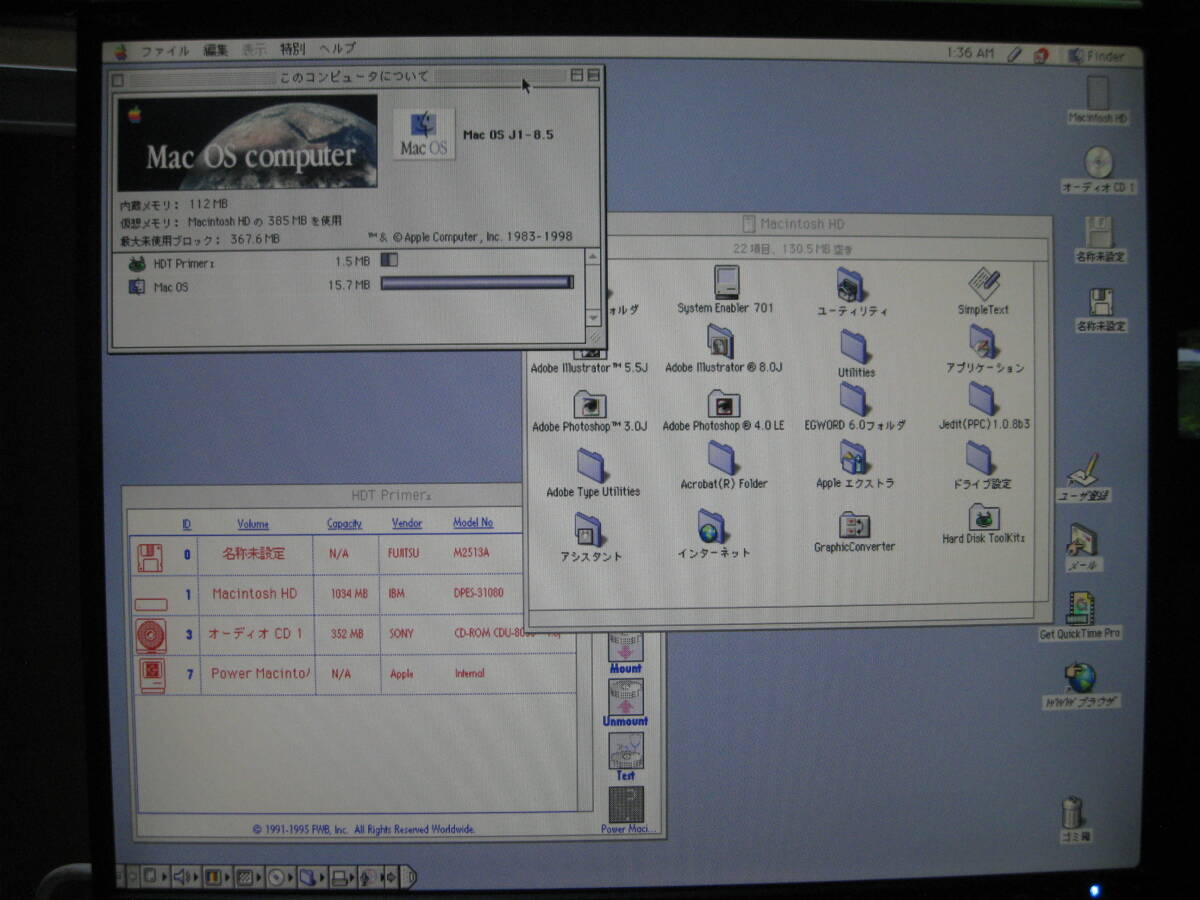Sort HDT Primer list by Volume header

tap(253, 524)
